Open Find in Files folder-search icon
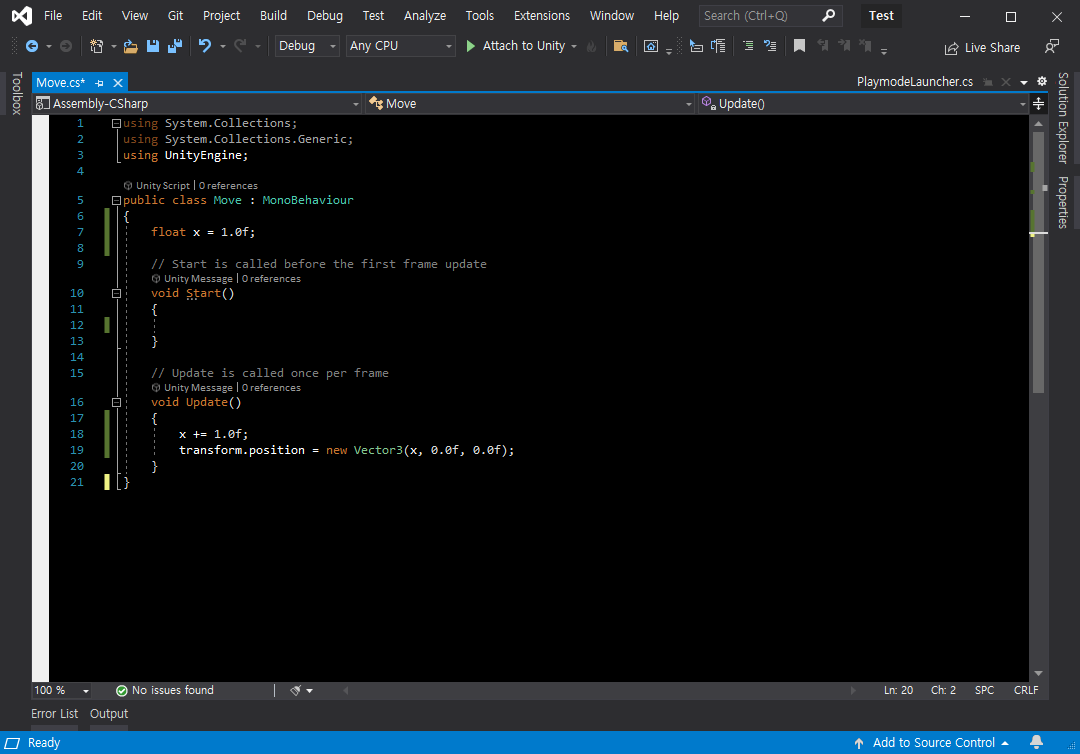Screen dimensions: 1080x754 (621, 46)
